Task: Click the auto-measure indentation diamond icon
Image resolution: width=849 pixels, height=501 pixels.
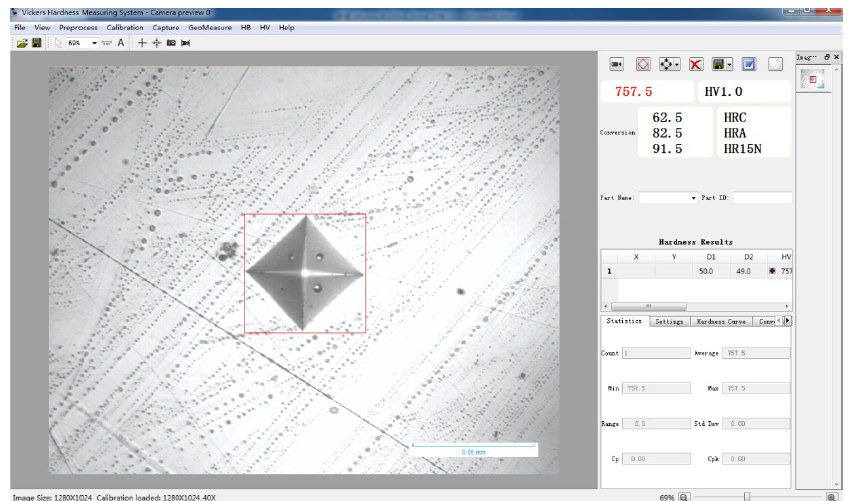Action: point(643,64)
